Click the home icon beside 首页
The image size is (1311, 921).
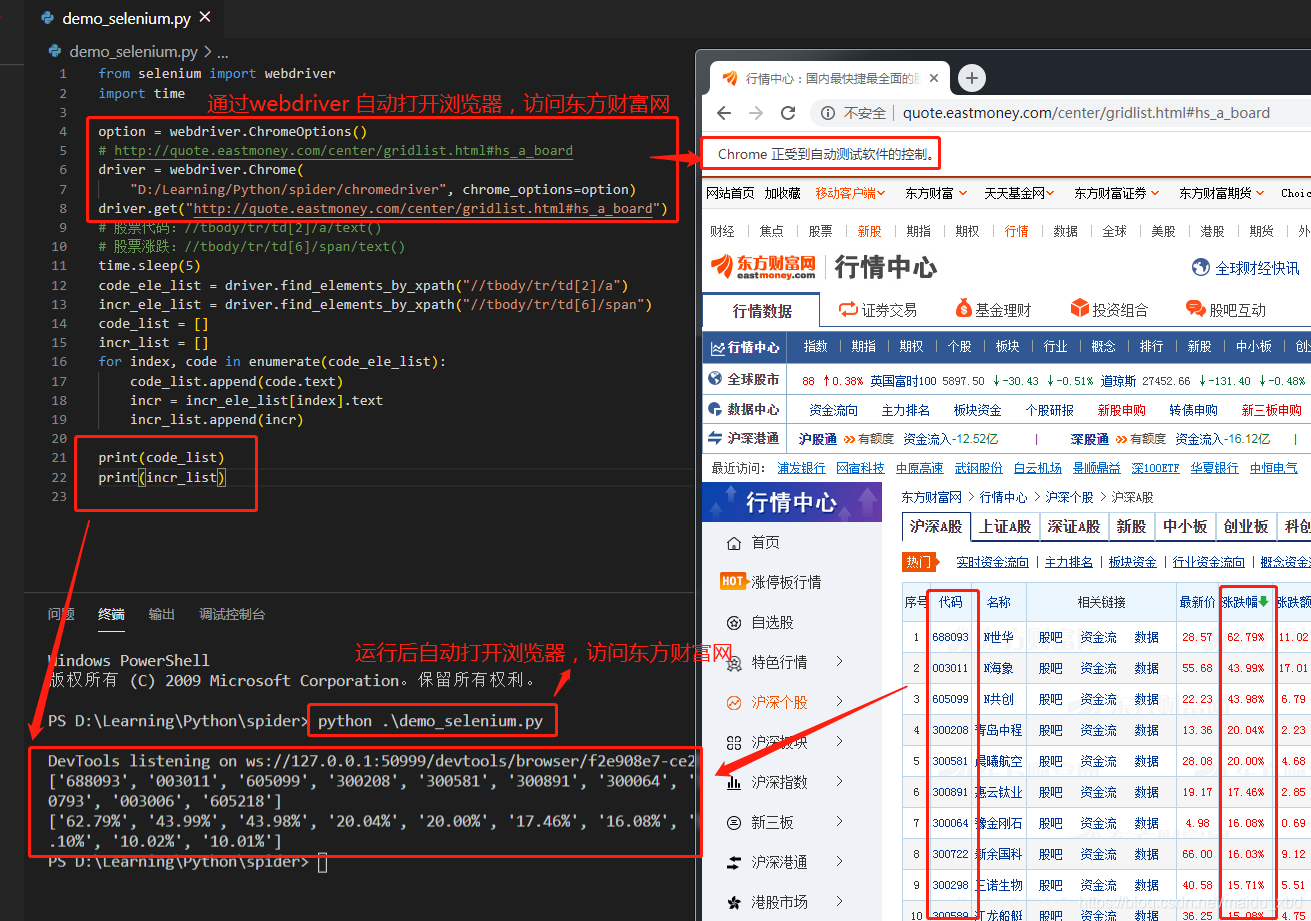(734, 542)
